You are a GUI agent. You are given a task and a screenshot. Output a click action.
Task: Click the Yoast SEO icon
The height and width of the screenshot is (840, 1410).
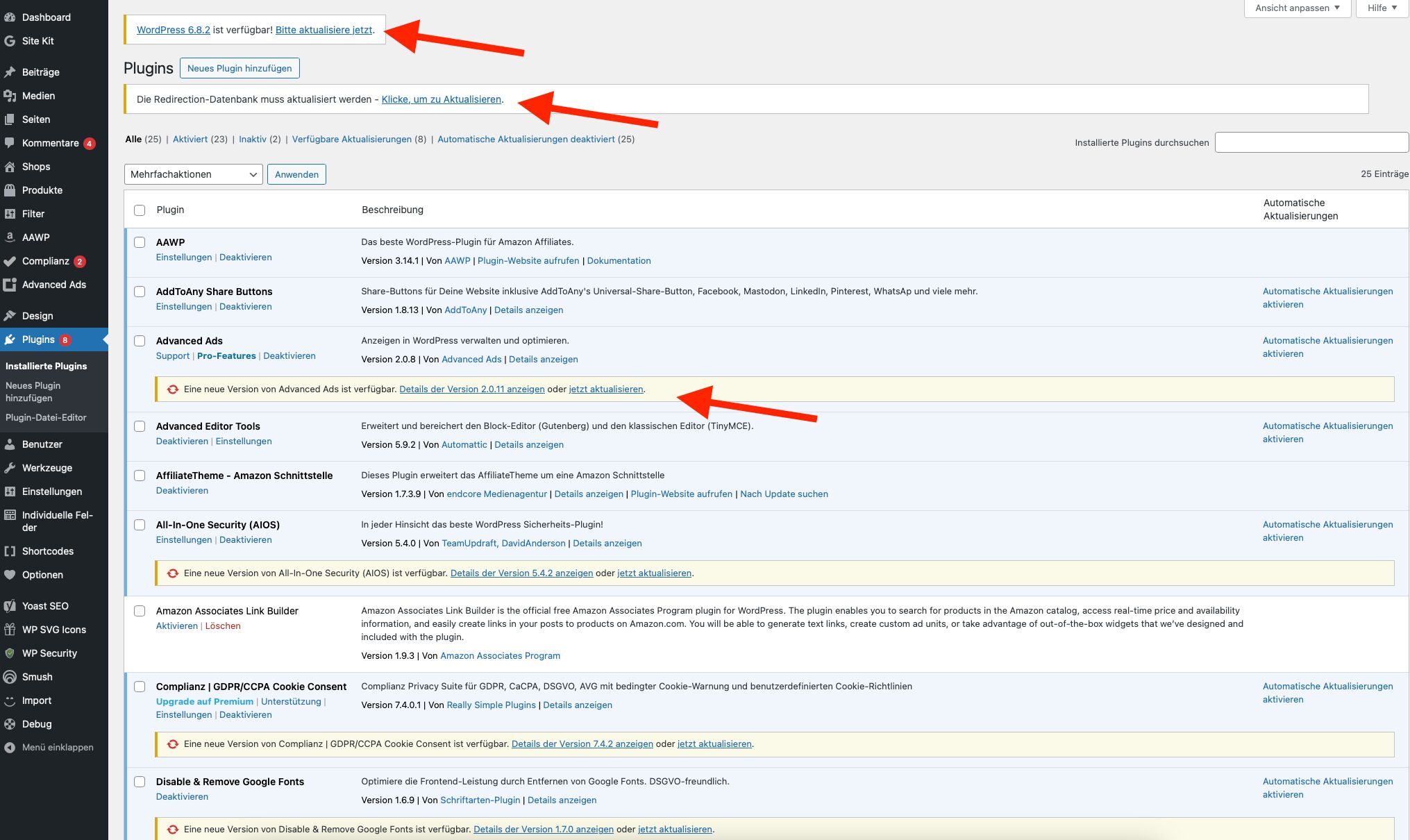tap(10, 606)
